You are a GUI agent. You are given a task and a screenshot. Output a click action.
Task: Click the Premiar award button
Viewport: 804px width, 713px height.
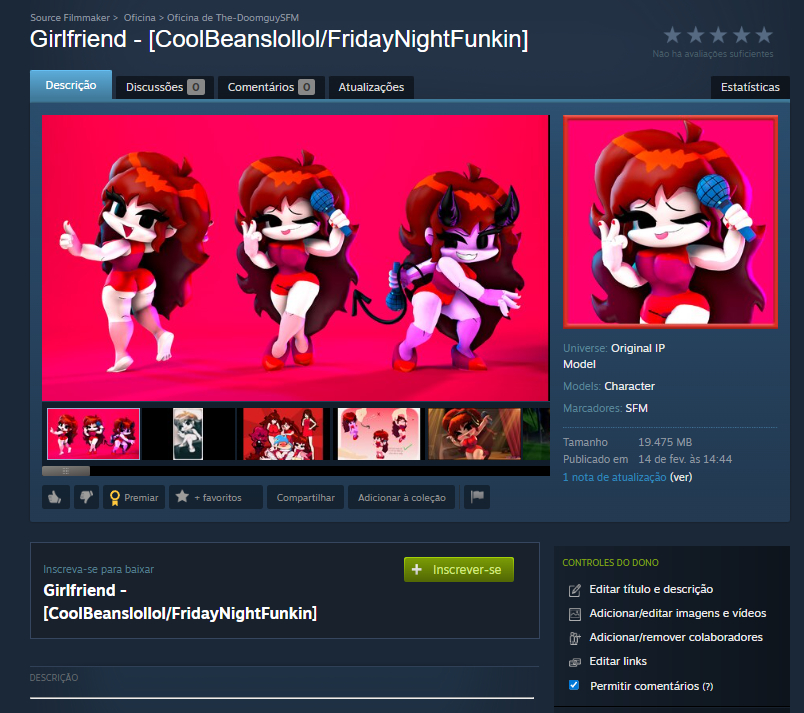[134, 497]
